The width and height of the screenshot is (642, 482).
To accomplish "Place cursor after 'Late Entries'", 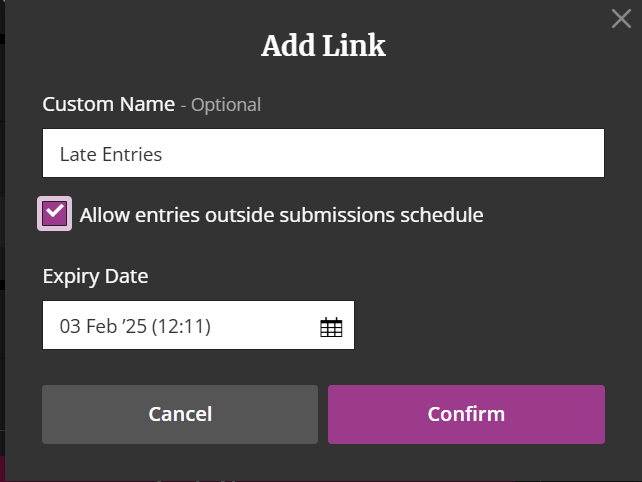I will 164,154.
